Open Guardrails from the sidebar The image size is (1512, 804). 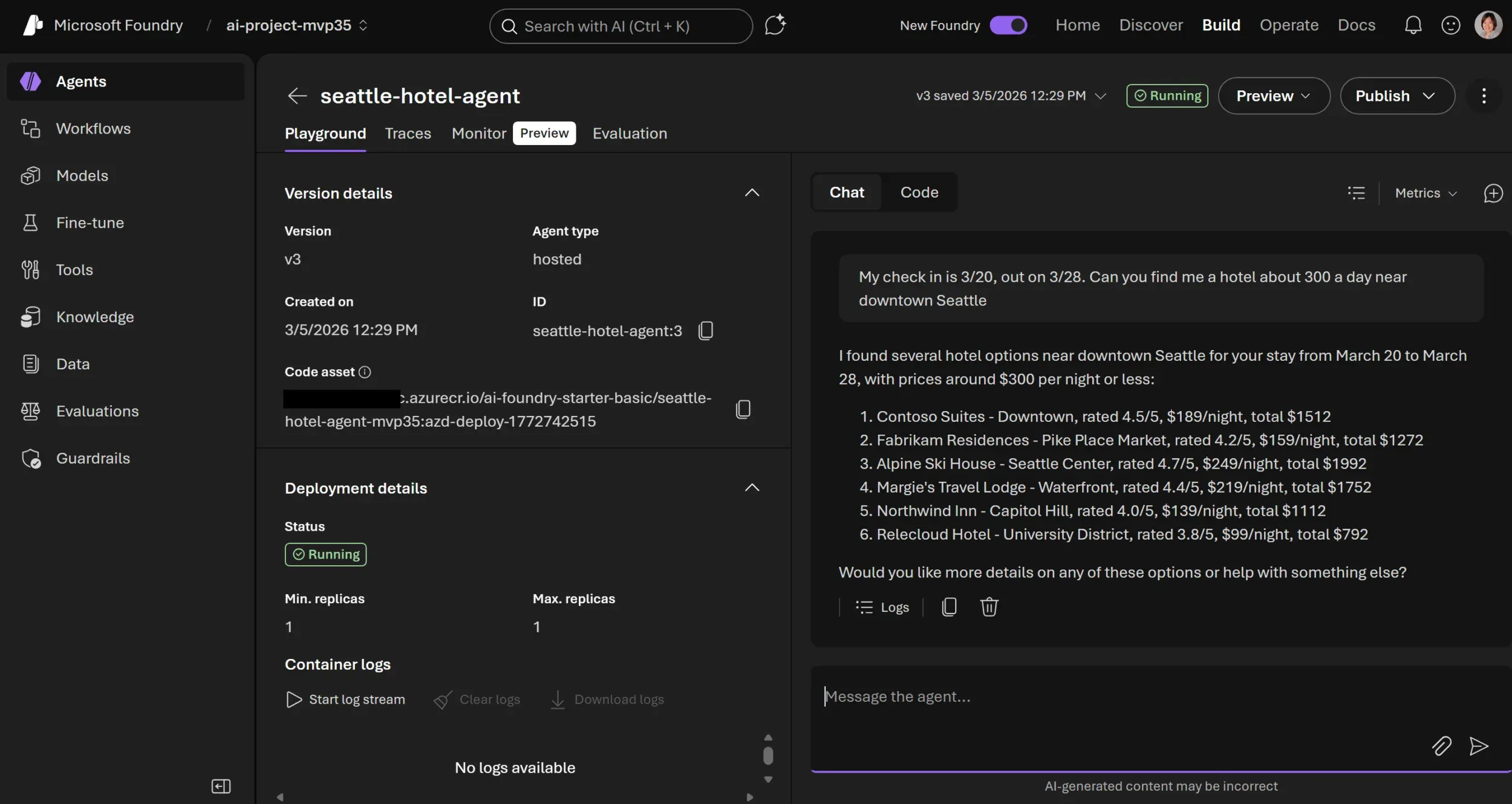coord(93,458)
